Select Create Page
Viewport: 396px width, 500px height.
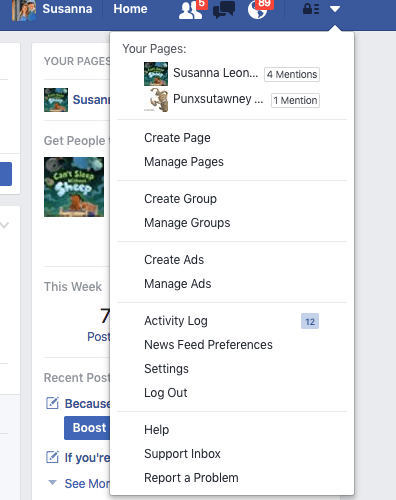pyautogui.click(x=177, y=138)
